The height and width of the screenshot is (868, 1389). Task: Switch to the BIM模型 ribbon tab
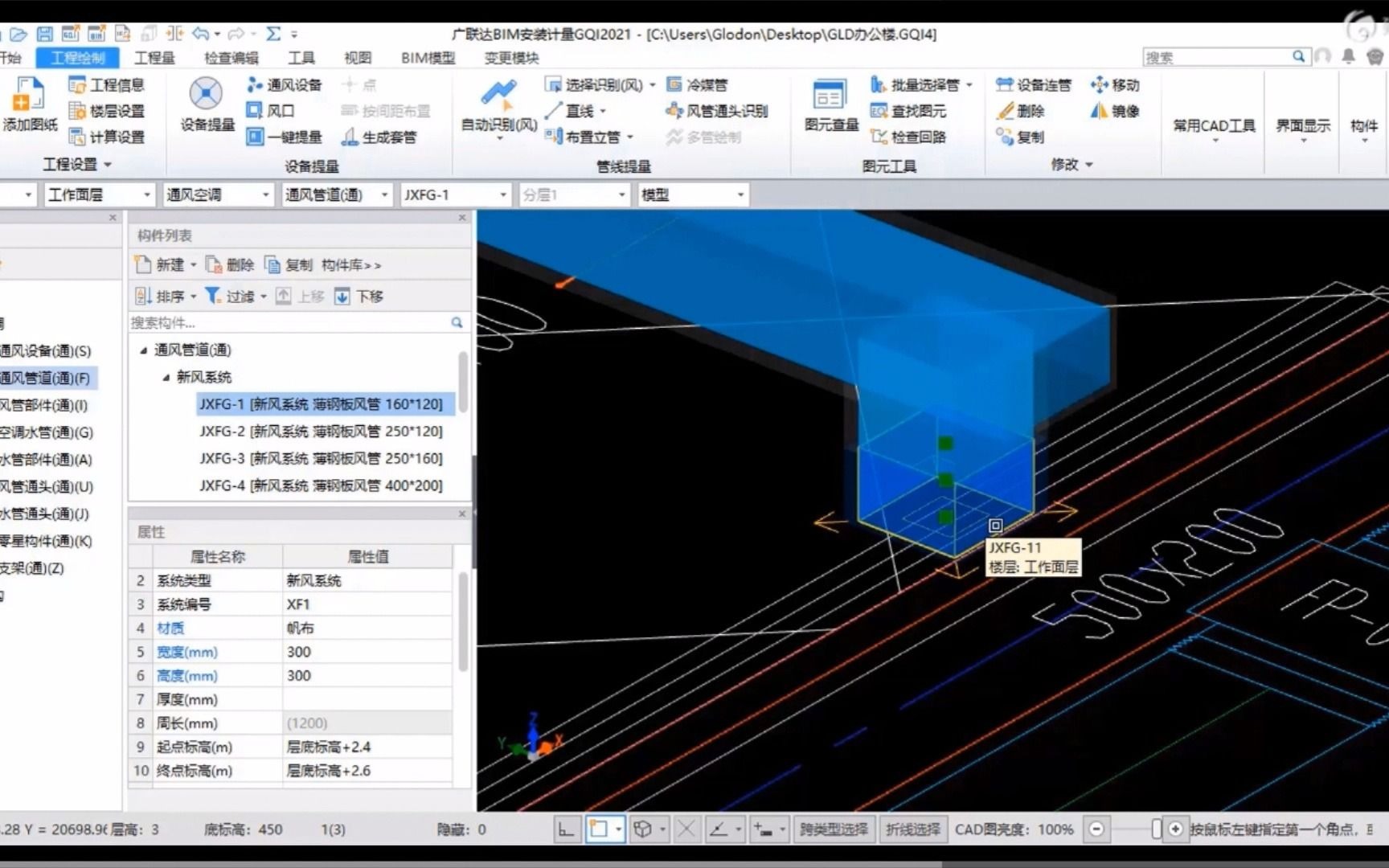pos(428,58)
